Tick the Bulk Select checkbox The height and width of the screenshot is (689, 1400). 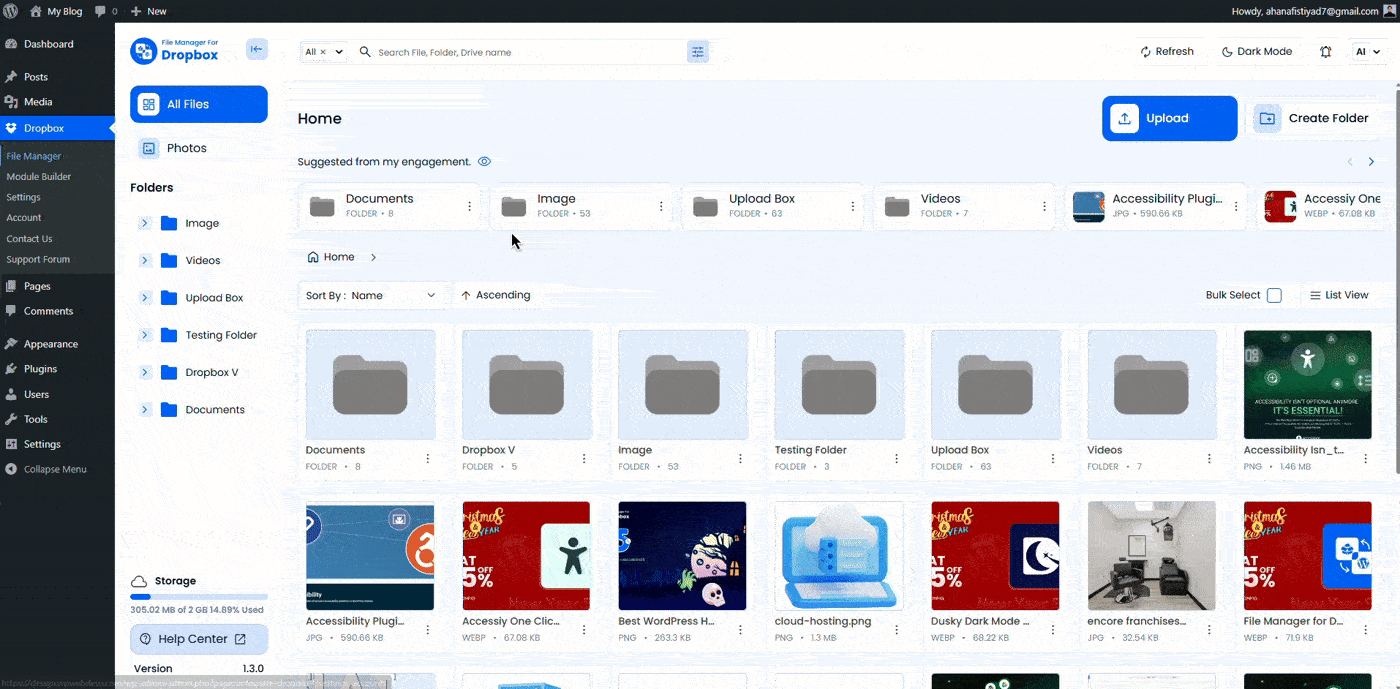tap(1274, 295)
